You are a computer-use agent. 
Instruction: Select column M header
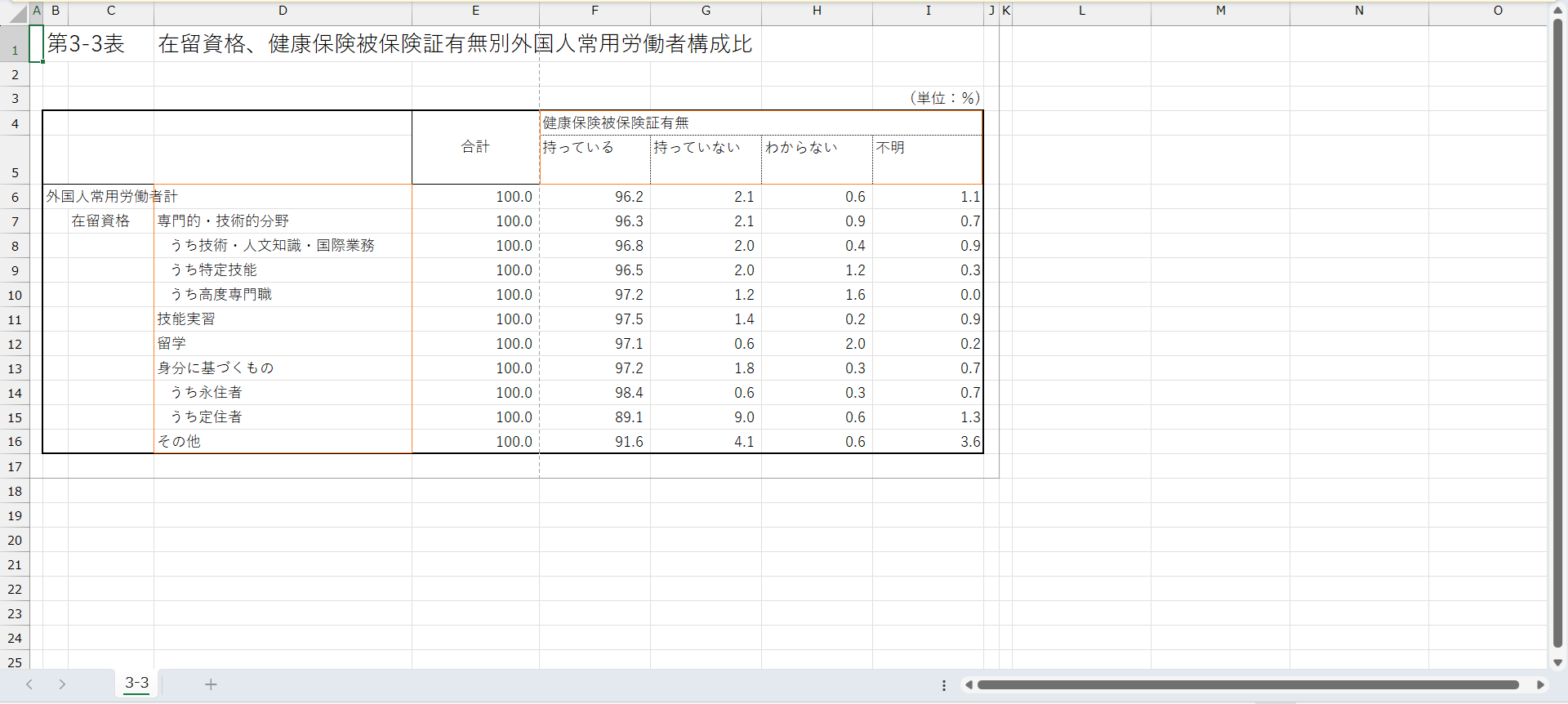[1220, 11]
